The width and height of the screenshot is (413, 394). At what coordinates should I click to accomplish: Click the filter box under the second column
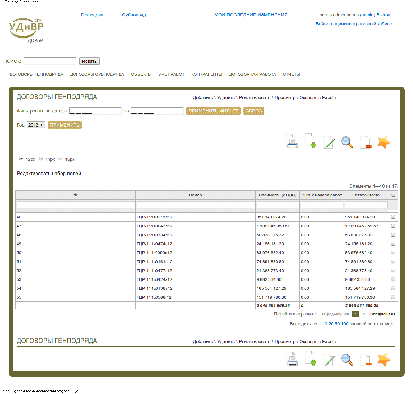point(195,205)
